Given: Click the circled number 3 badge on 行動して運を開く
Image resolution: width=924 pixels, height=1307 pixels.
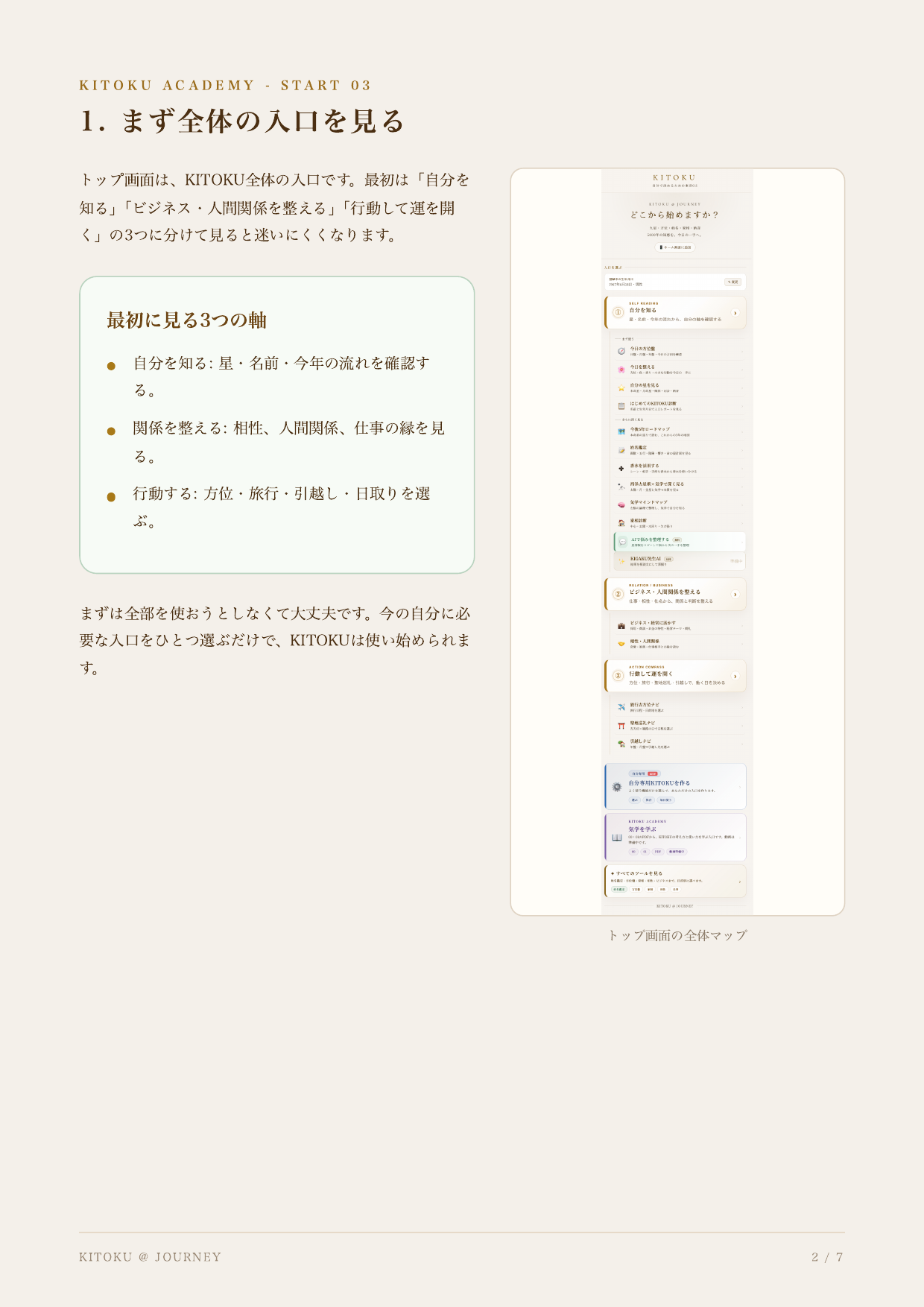Looking at the screenshot, I should 618,676.
